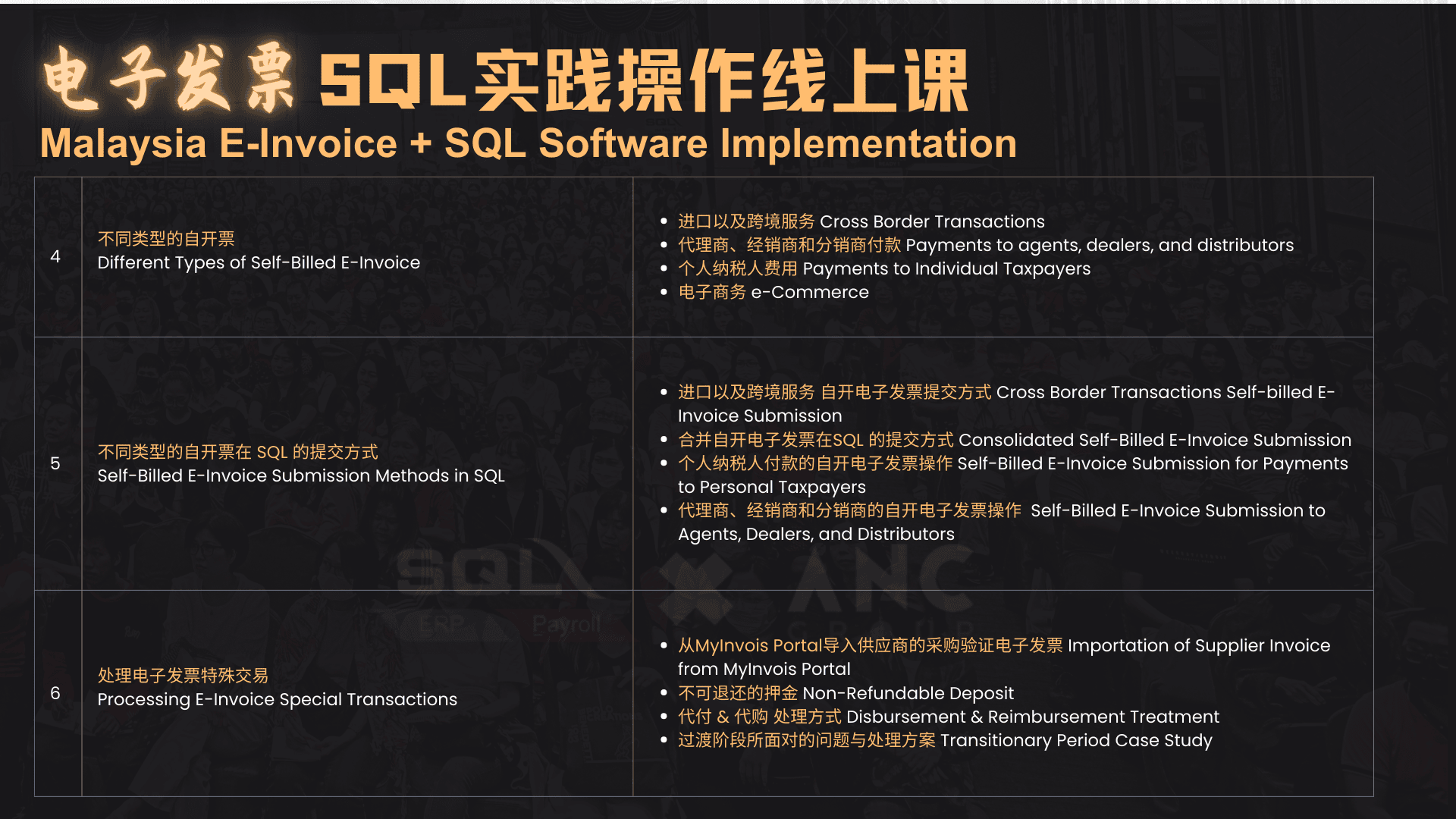Click '不同类型的自开票在 SQL 的提交方式' heading
Viewport: 1456px width, 819px height.
237,452
